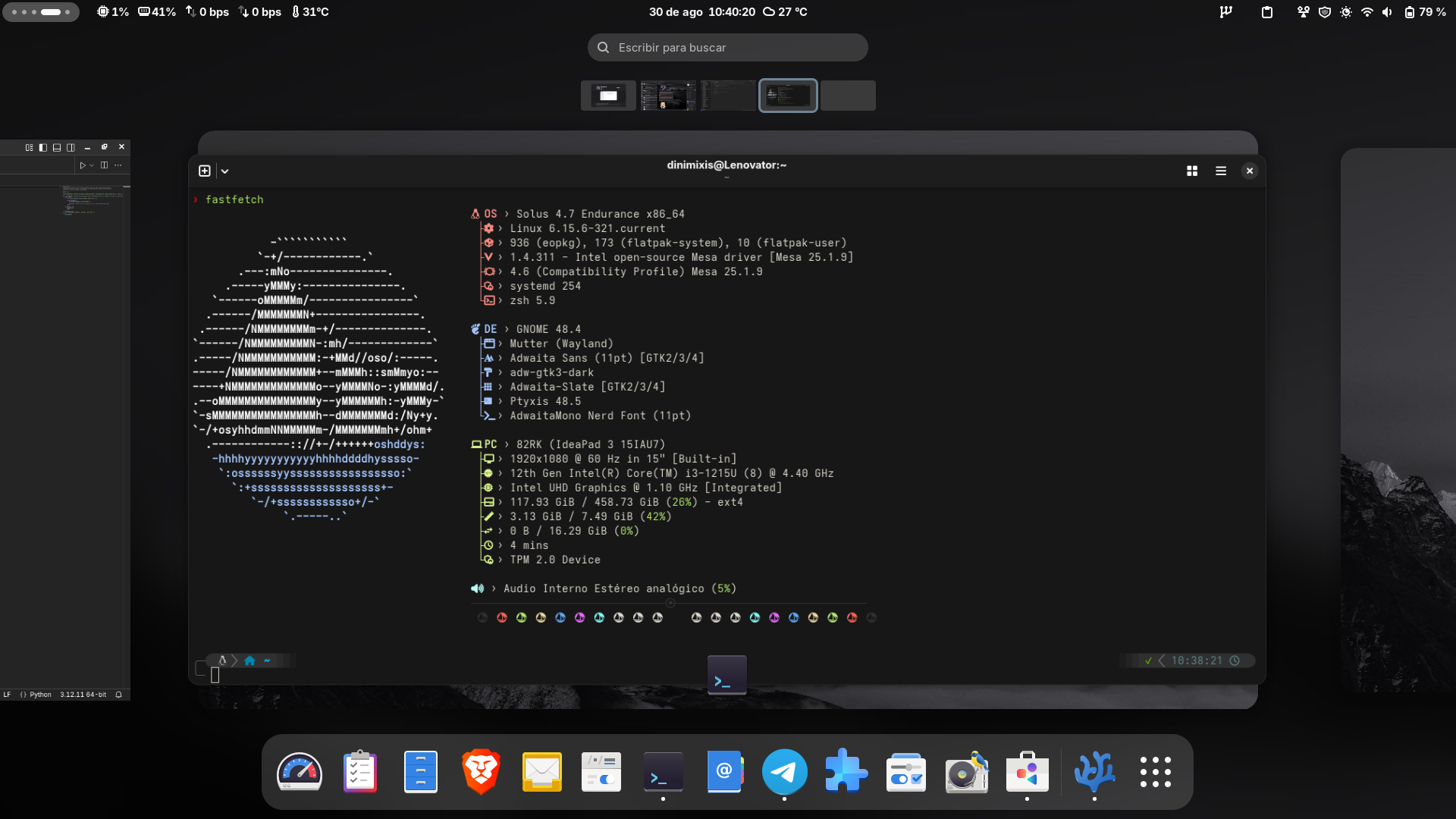Screen dimensions: 1456x819
Task: Click LF line ending in editor status bar
Action: click(7, 694)
